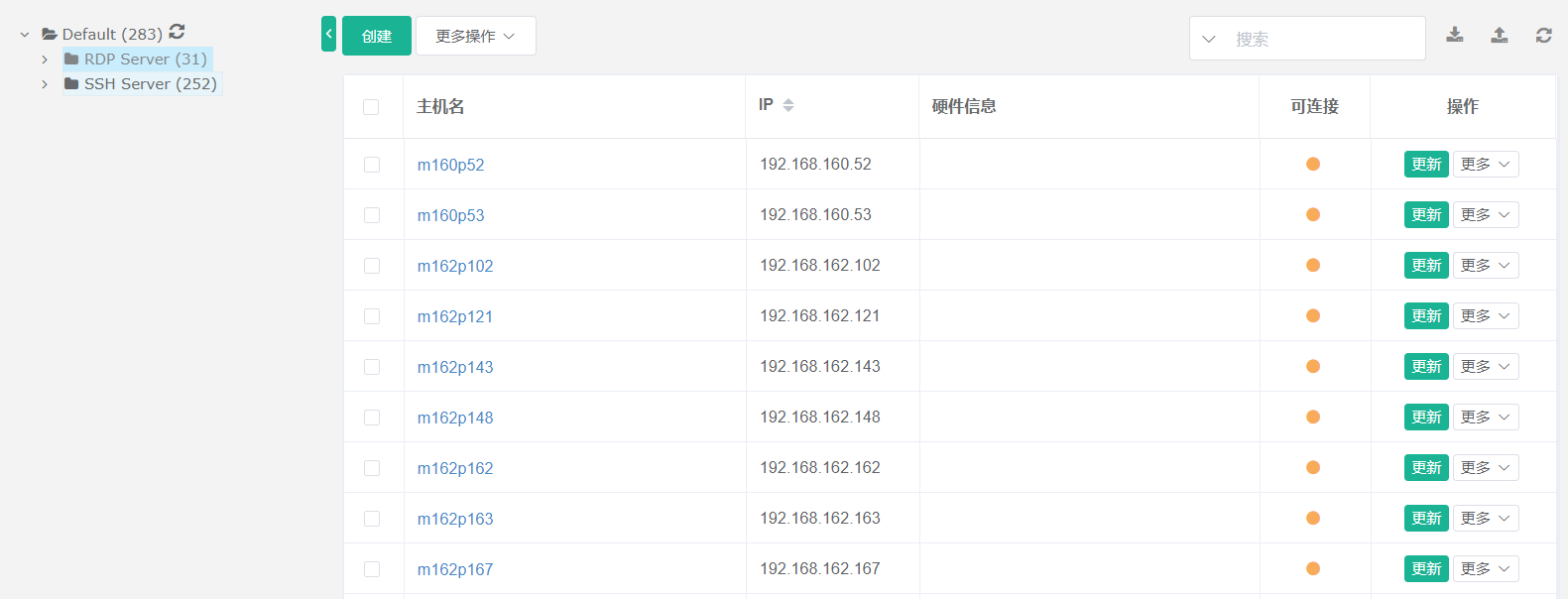Check the m162p162 row checkbox
Image resolution: width=1568 pixels, height=599 pixels.
coord(372,468)
